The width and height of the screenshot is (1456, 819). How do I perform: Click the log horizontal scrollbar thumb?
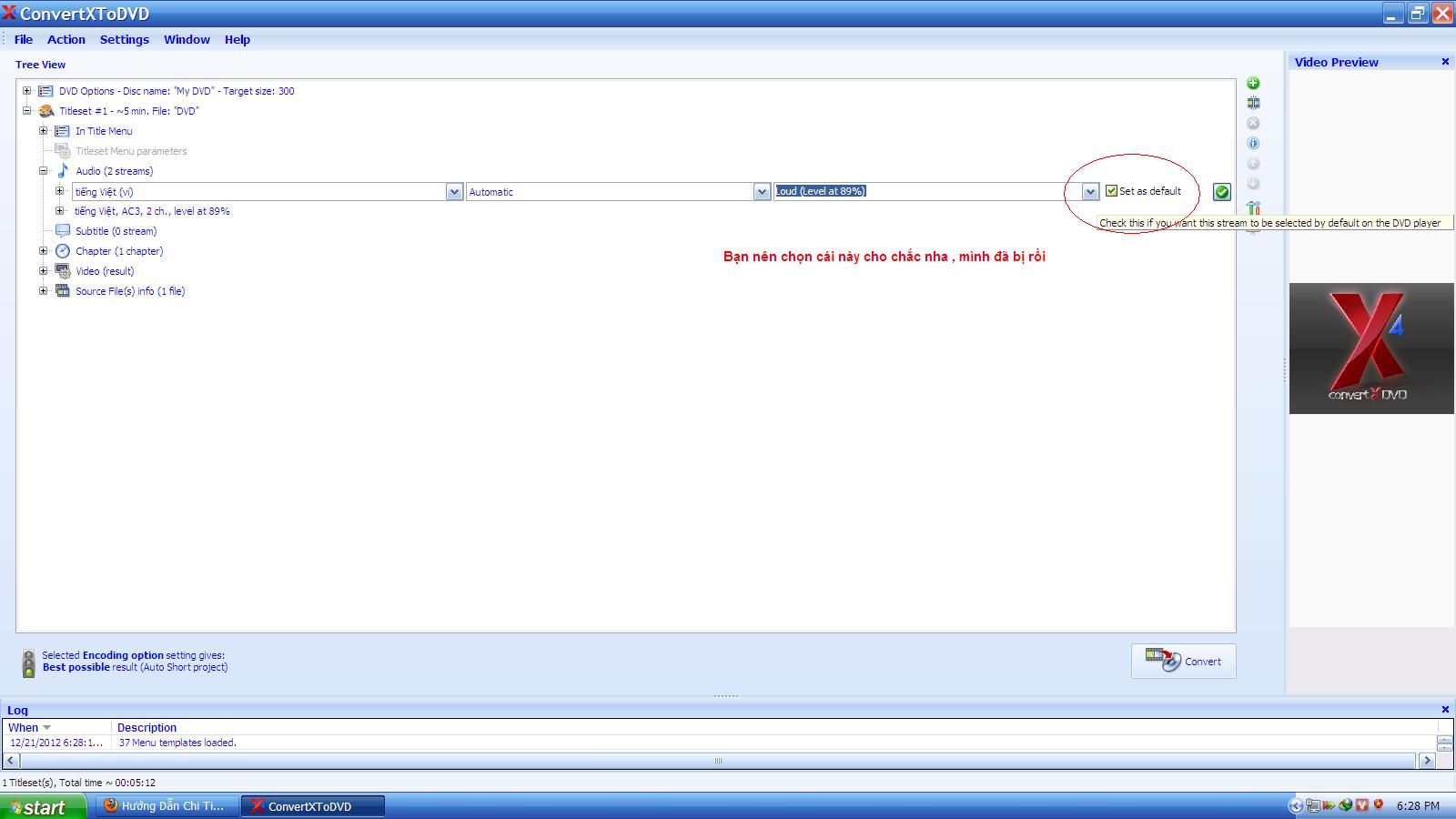718,761
